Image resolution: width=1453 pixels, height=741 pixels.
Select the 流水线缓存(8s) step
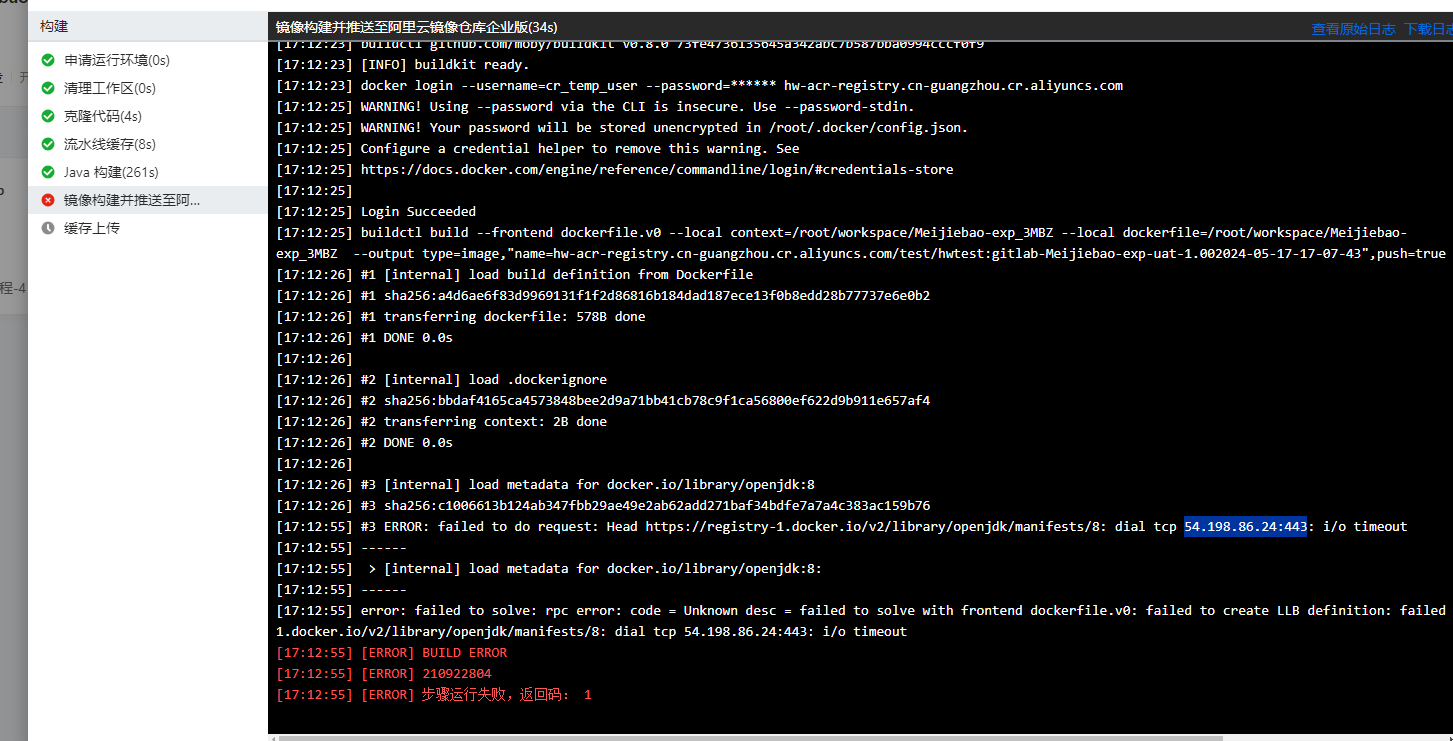click(110, 145)
